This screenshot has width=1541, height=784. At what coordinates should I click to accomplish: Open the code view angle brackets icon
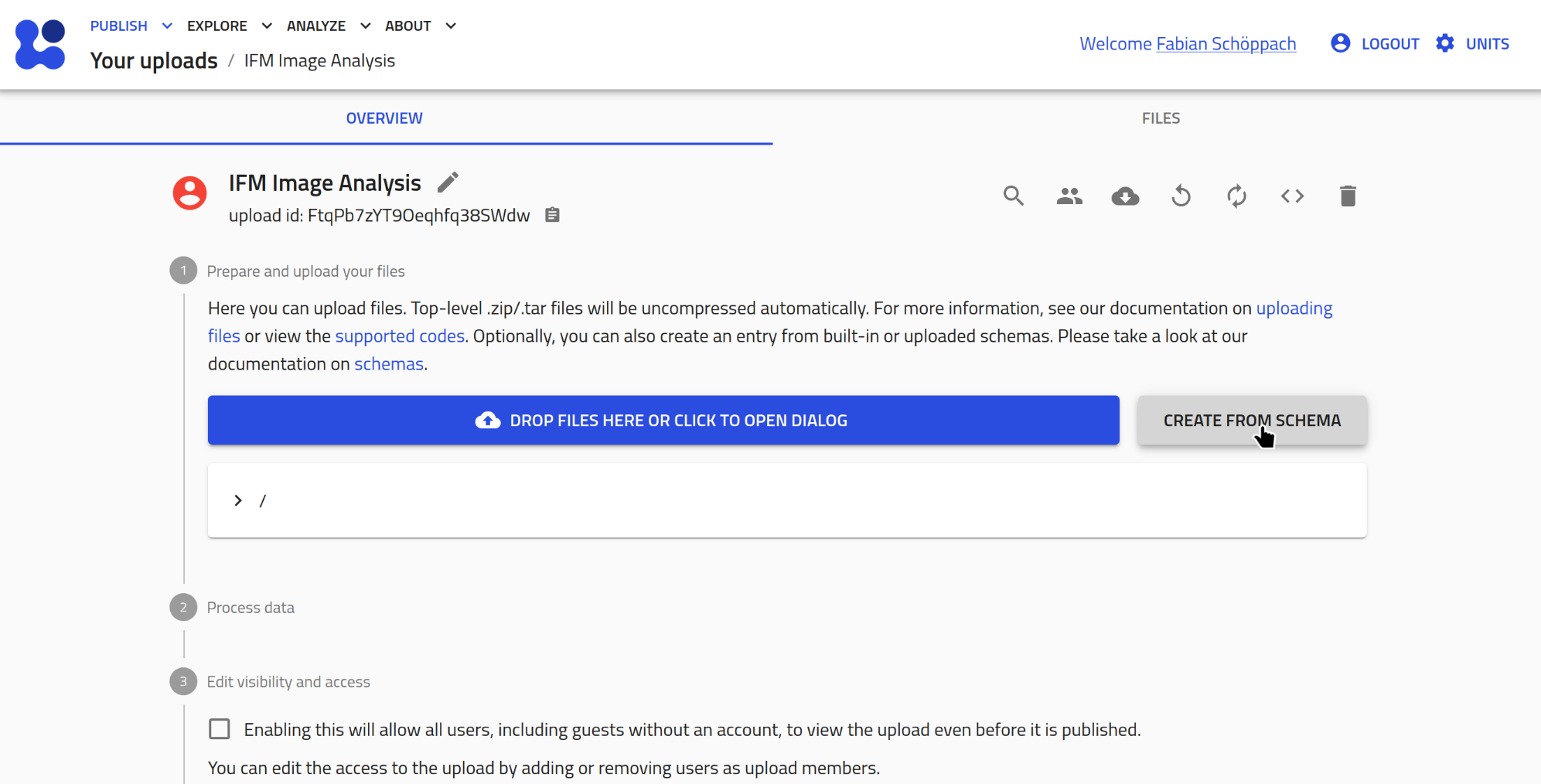tap(1292, 196)
